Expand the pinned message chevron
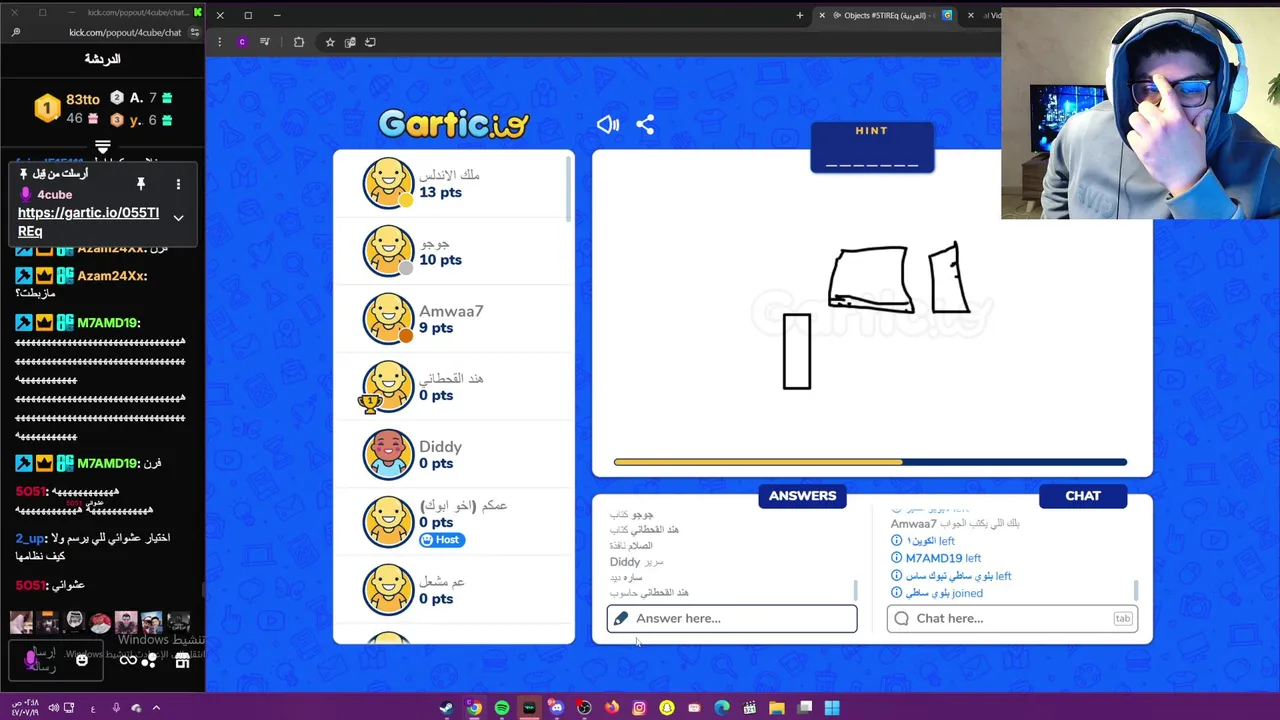This screenshot has height=720, width=1280. click(x=178, y=218)
